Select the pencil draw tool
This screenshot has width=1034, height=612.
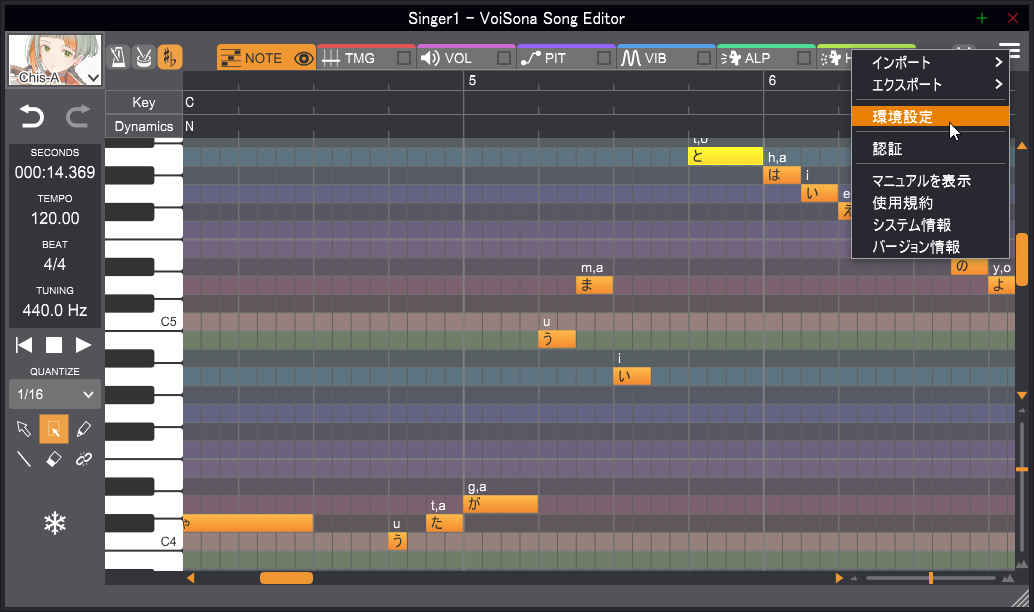pyautogui.click(x=84, y=429)
